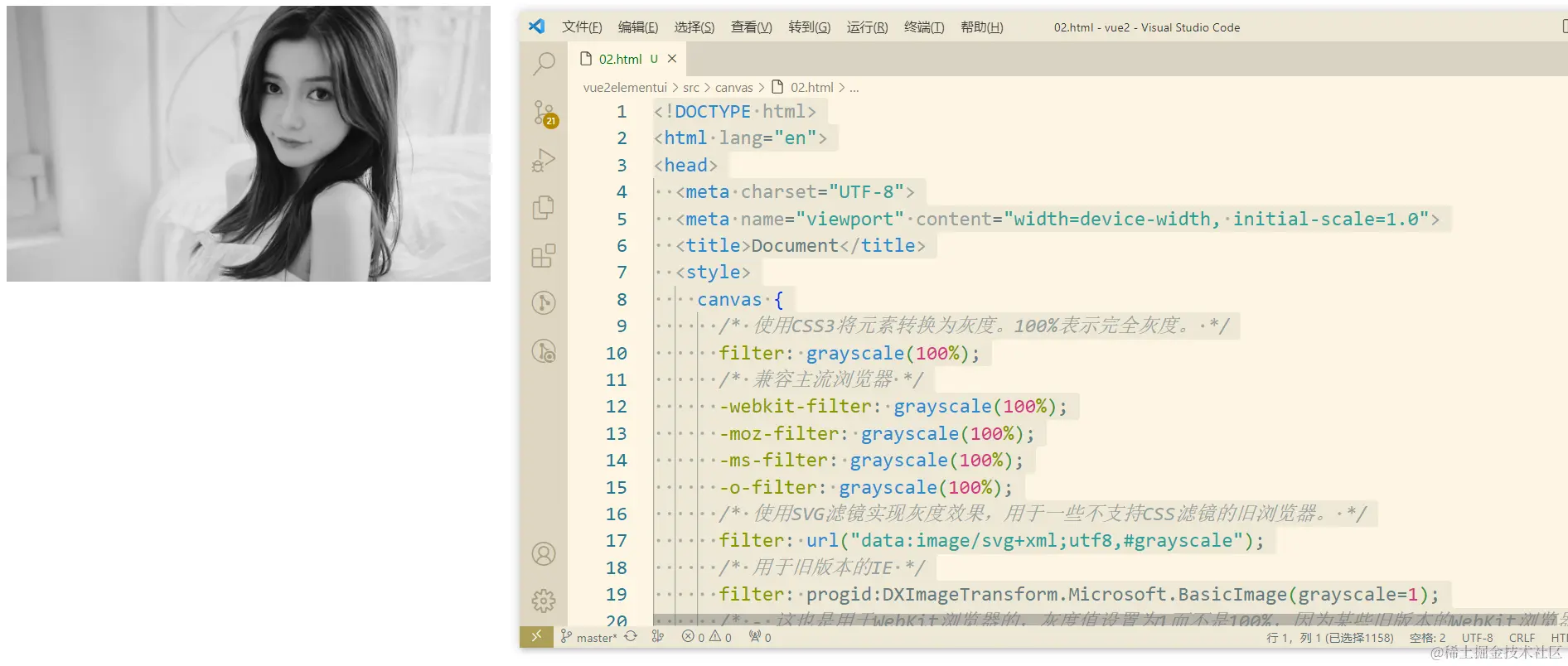This screenshot has height=666, width=1568.
Task: Select the 02.html editor tab
Action: (627, 59)
